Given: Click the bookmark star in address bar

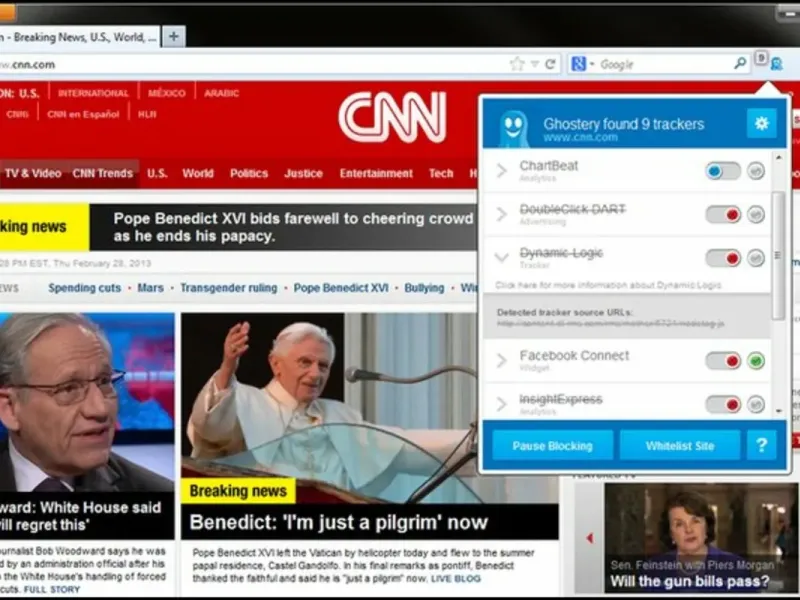Looking at the screenshot, I should pyautogui.click(x=517, y=64).
